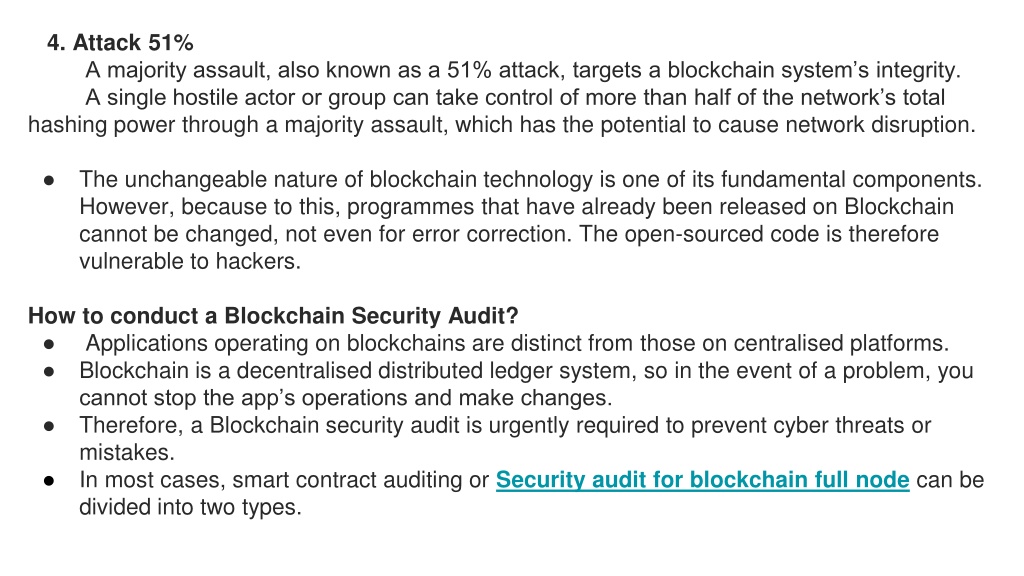
Task: Click the 'How to conduct a Blockchain Security Audit?' heading
Action: tap(273, 316)
